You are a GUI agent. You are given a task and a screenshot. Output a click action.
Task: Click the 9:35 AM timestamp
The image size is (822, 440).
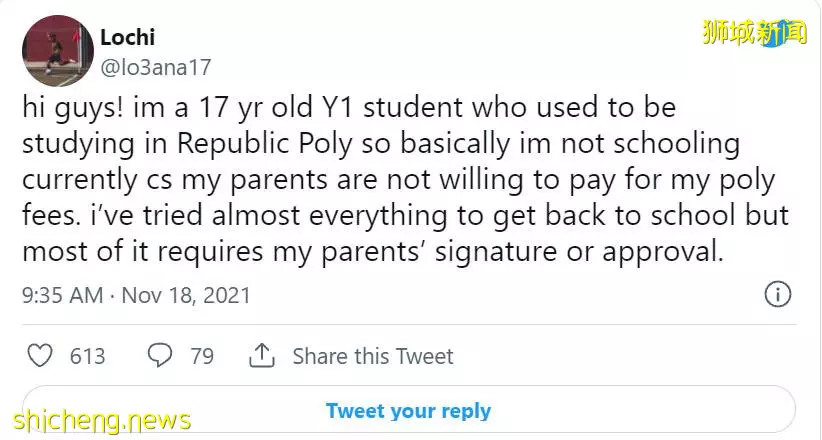click(62, 295)
